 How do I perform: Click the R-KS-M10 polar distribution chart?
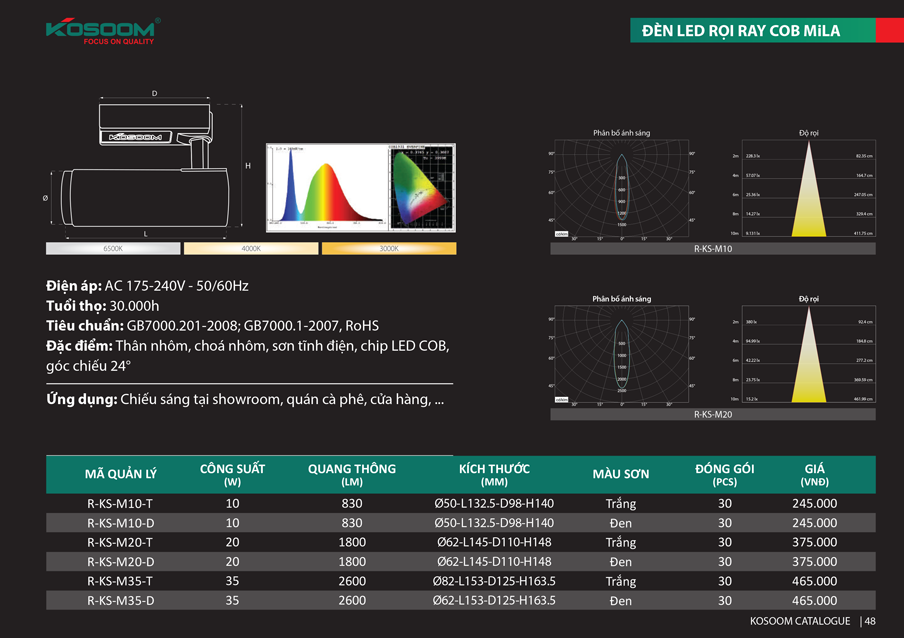point(621,189)
